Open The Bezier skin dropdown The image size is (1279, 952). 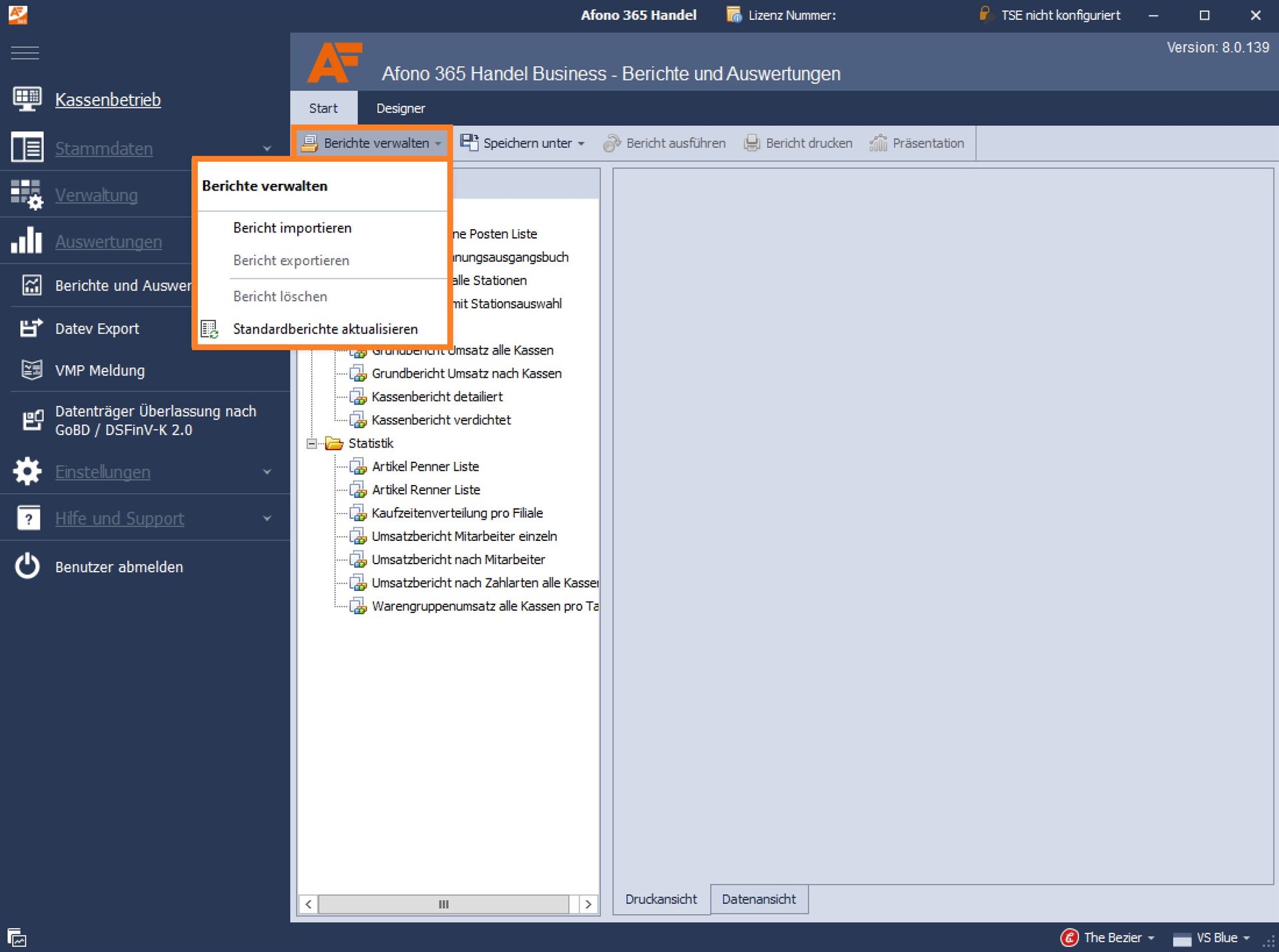[1150, 938]
